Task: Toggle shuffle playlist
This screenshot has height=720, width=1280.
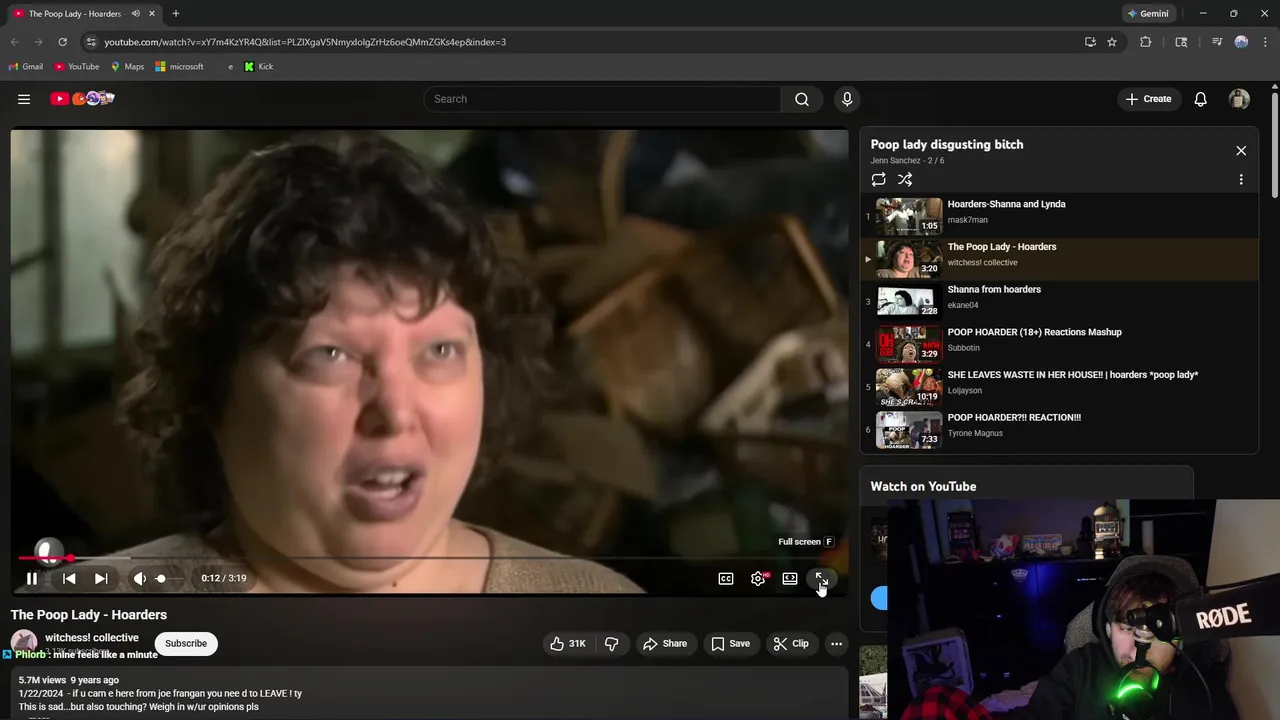Action: (x=905, y=180)
